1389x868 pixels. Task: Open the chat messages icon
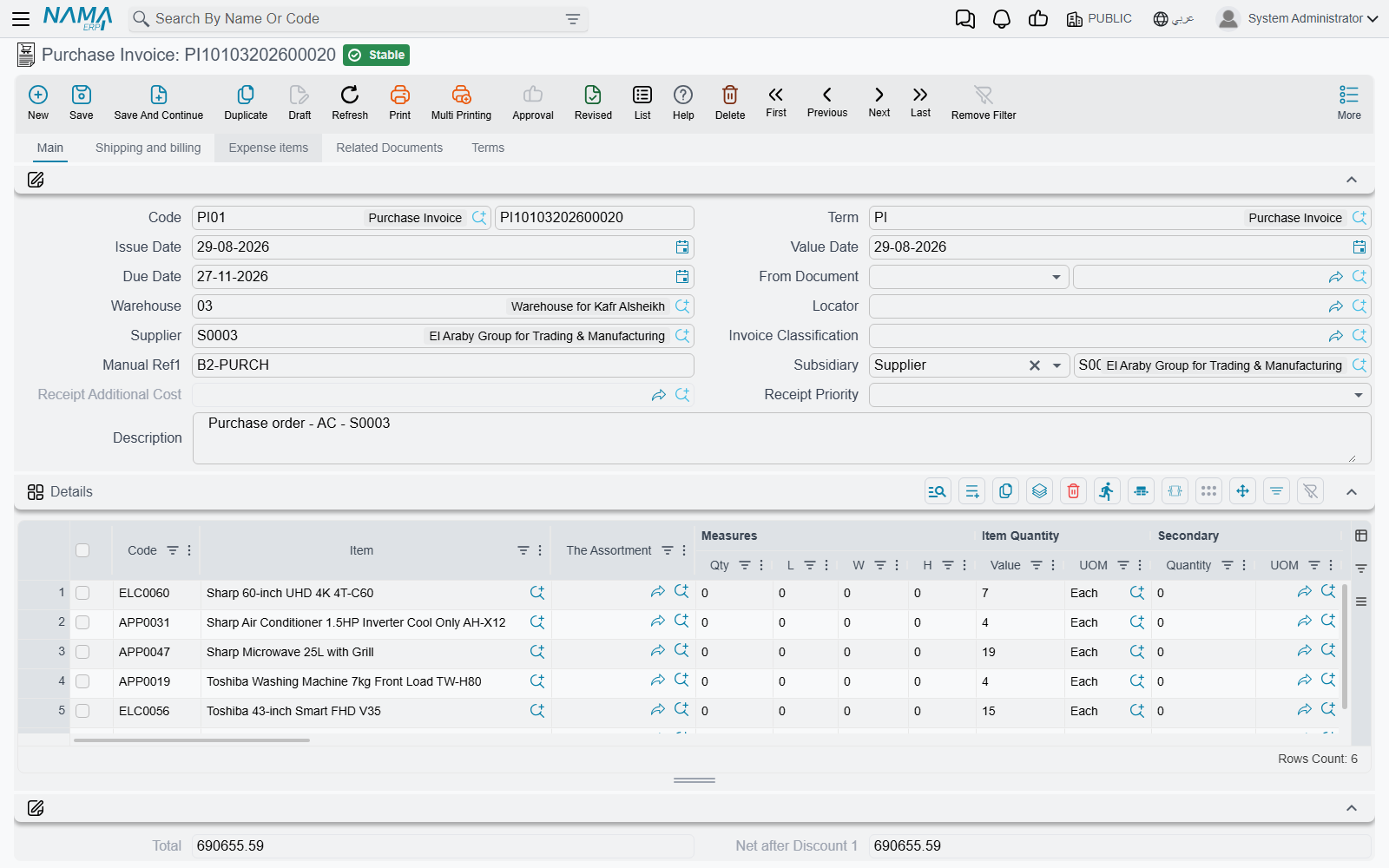[x=964, y=19]
